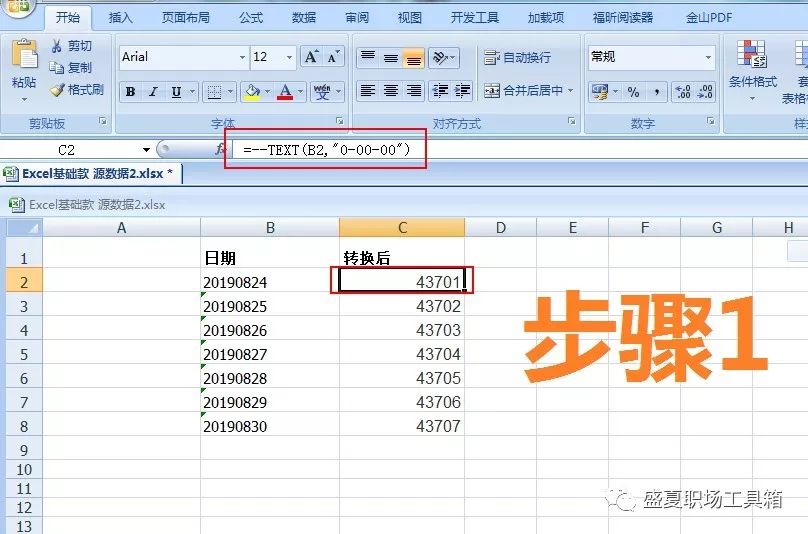Open the font size 12 dropdown
The image size is (808, 534).
tap(290, 57)
